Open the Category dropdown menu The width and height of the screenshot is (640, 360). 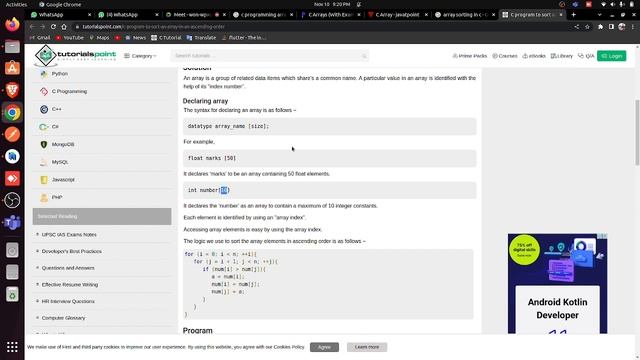(140, 56)
